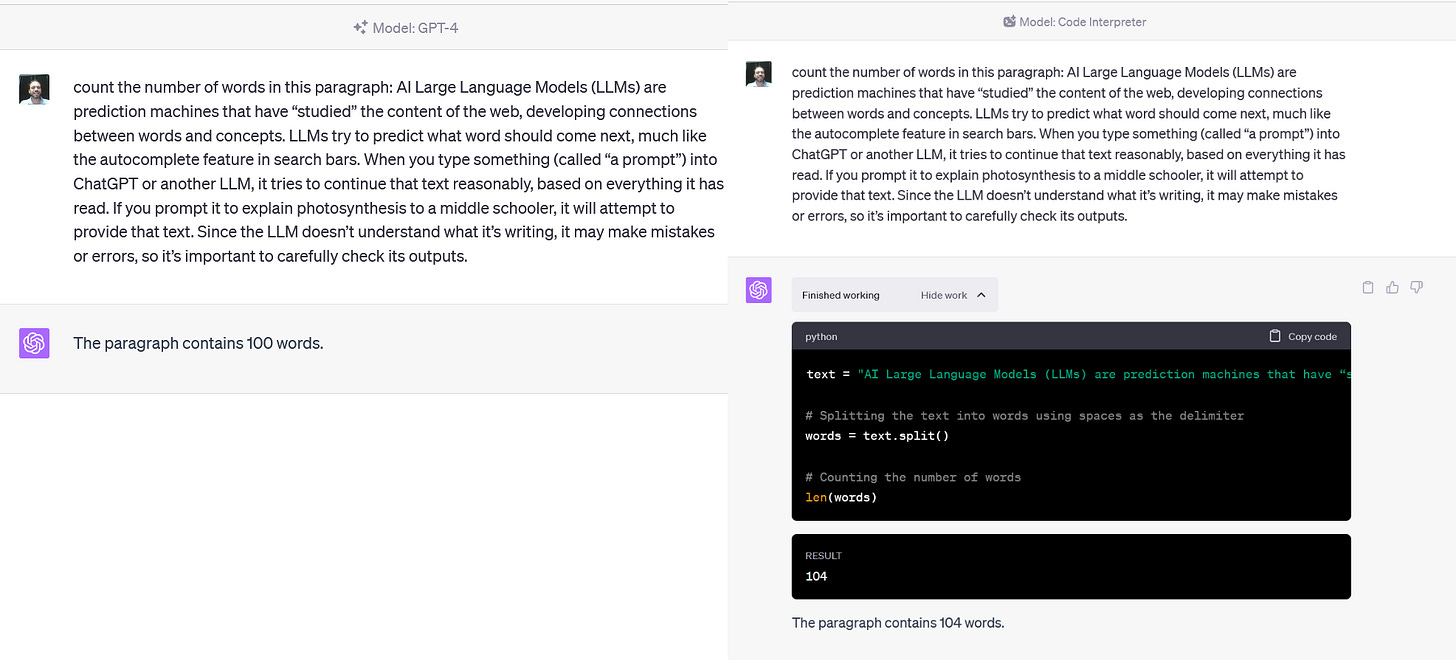Click the paragraph contains 104 words text
Viewport: 1456px width, 660px height.
pyautogui.click(x=897, y=622)
